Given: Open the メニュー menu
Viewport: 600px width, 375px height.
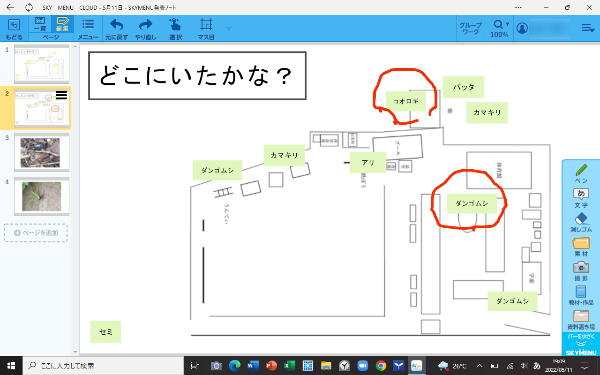Looking at the screenshot, I should pos(88,29).
